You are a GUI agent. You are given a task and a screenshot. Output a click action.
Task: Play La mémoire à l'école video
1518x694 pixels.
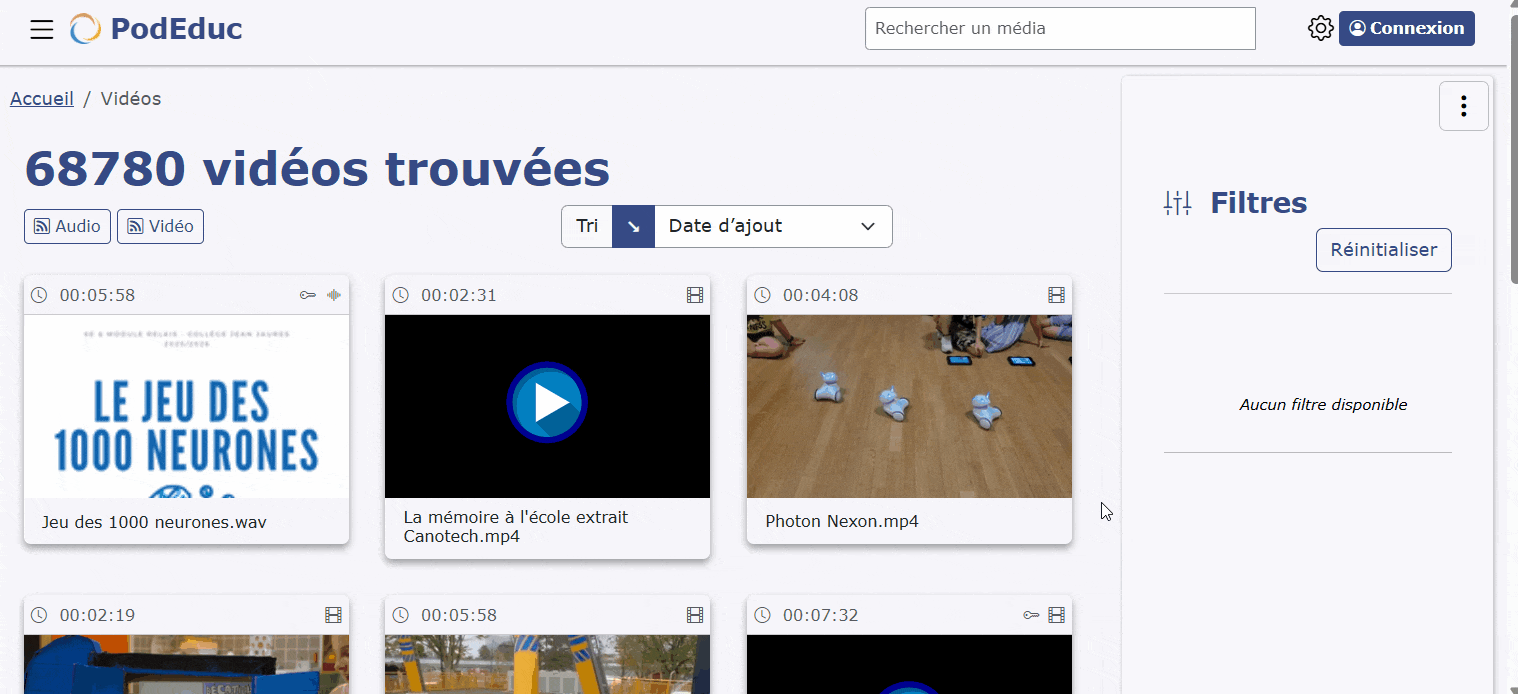tap(547, 403)
